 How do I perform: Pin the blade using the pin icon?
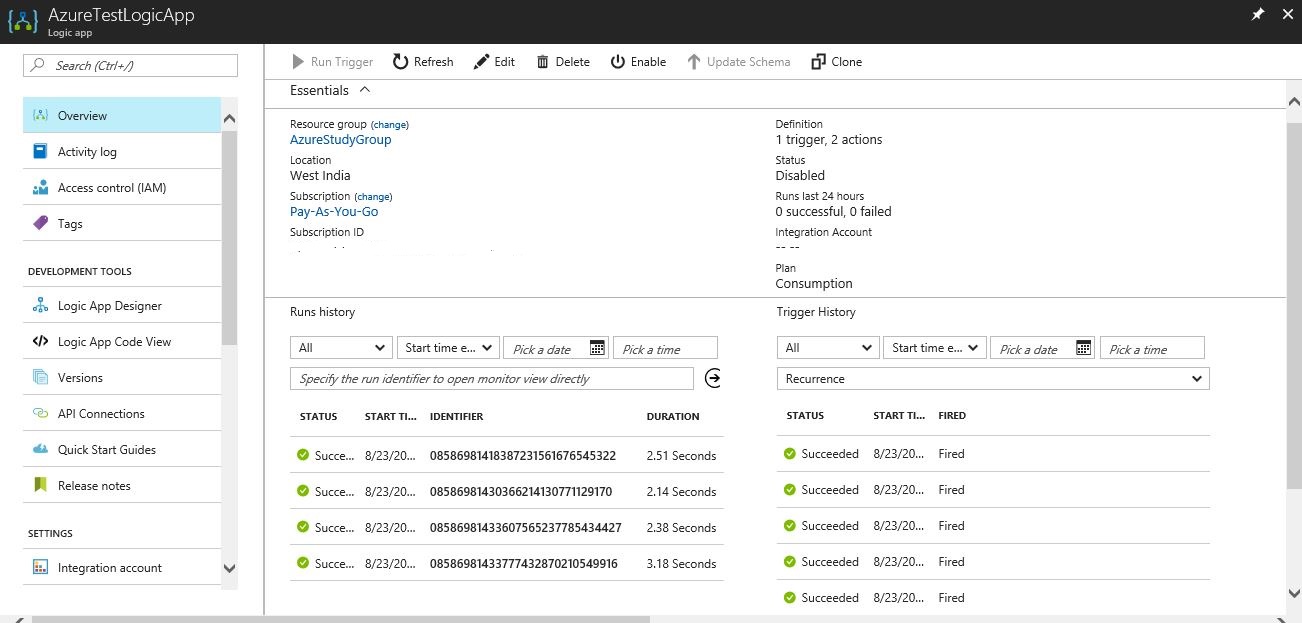(1258, 14)
